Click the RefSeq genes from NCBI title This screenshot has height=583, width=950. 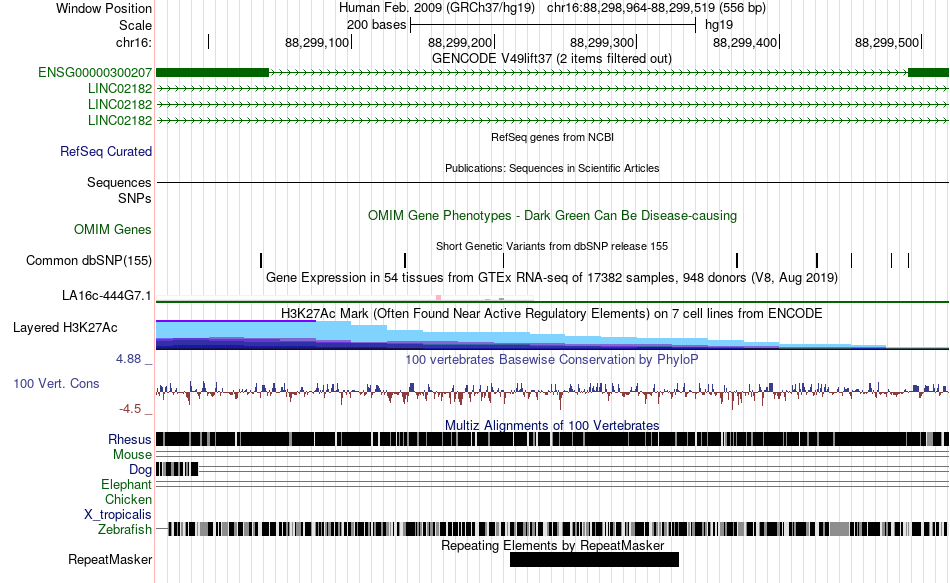[x=552, y=138]
